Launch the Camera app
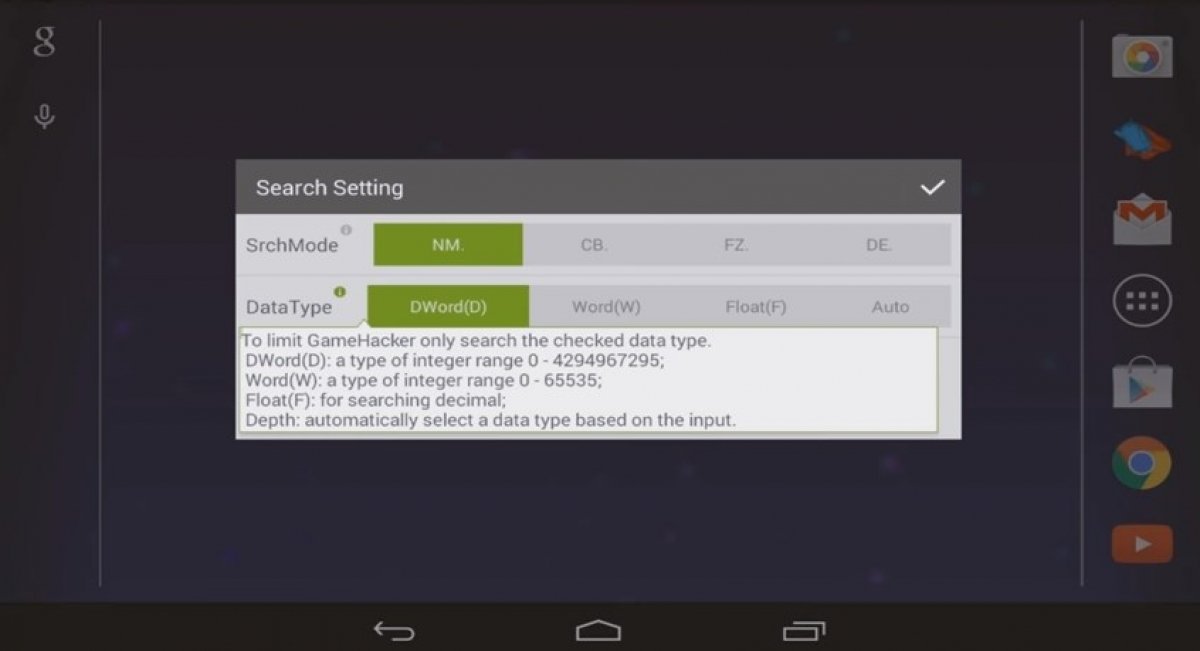The image size is (1200, 651). 1142,56
